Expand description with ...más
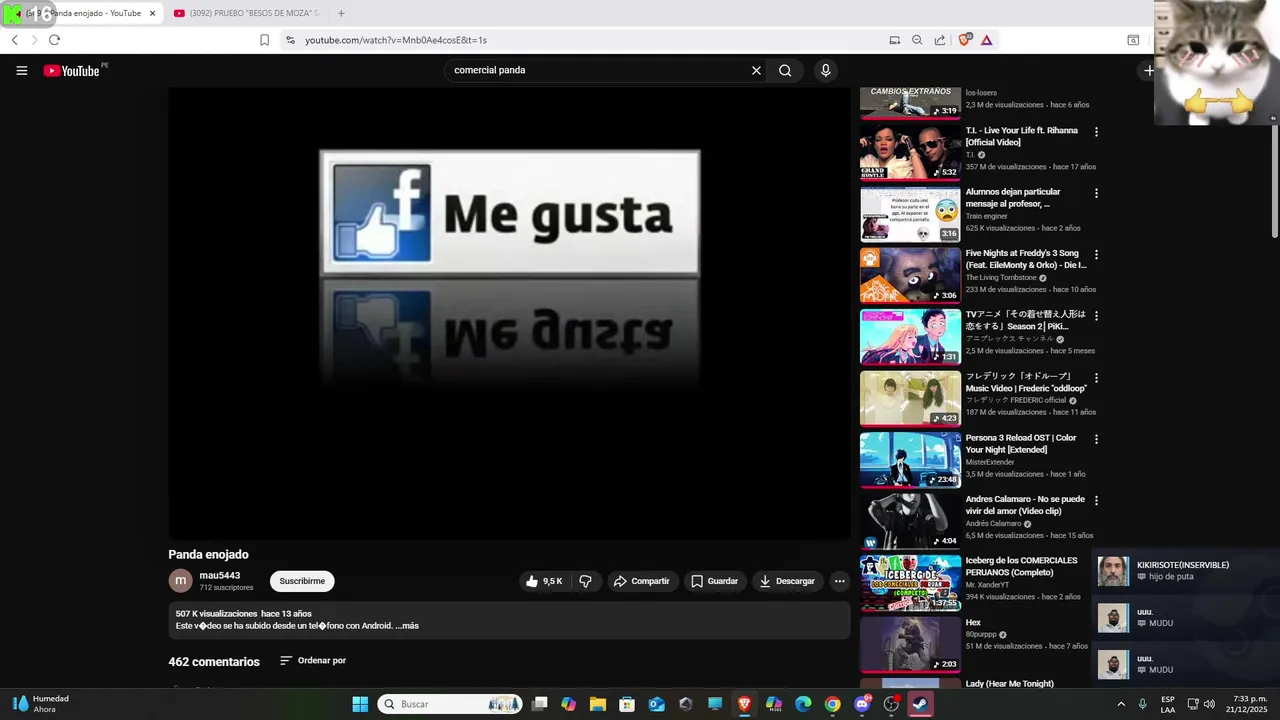Image resolution: width=1280 pixels, height=720 pixels. (407, 626)
